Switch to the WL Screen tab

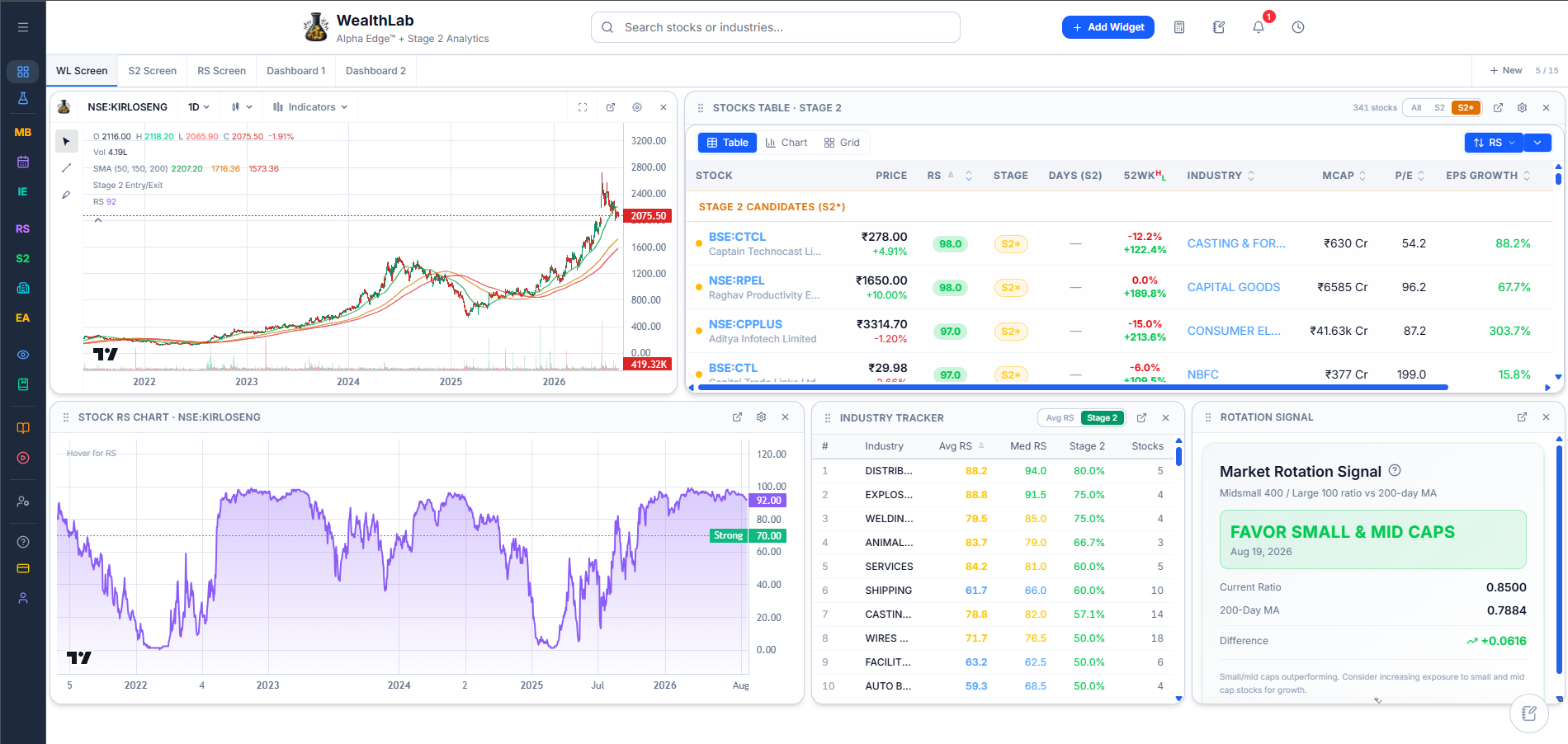[x=82, y=71]
